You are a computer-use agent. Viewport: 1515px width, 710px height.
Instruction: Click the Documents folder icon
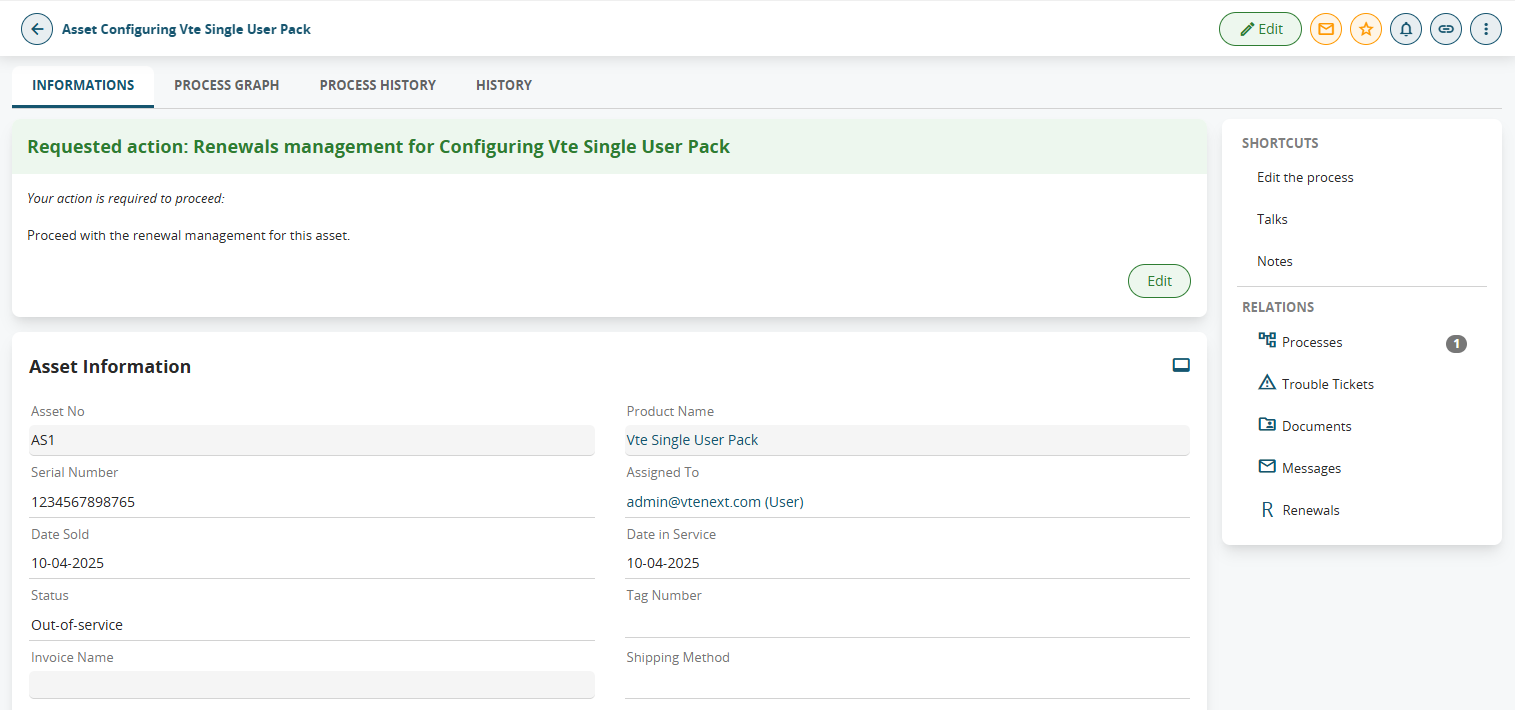(1267, 425)
